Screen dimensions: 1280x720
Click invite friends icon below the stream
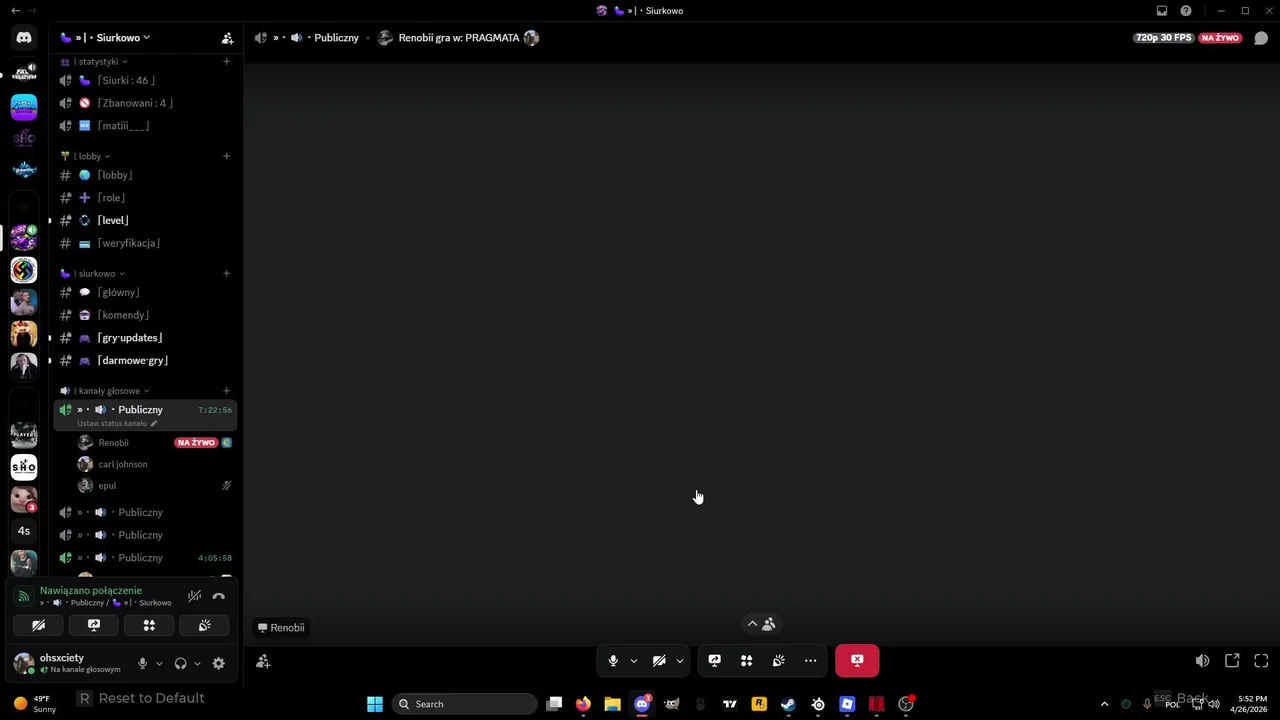(263, 661)
